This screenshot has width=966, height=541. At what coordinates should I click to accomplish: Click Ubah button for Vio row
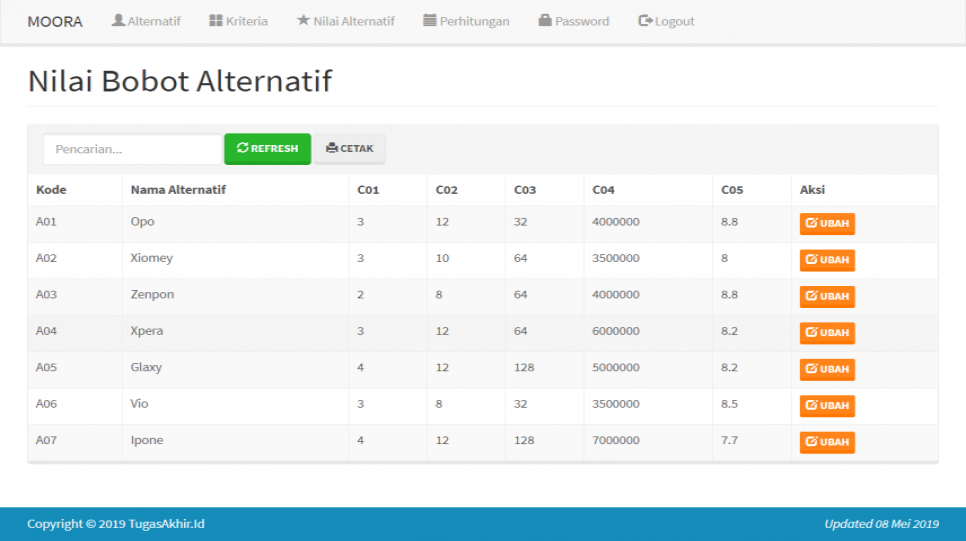click(827, 405)
